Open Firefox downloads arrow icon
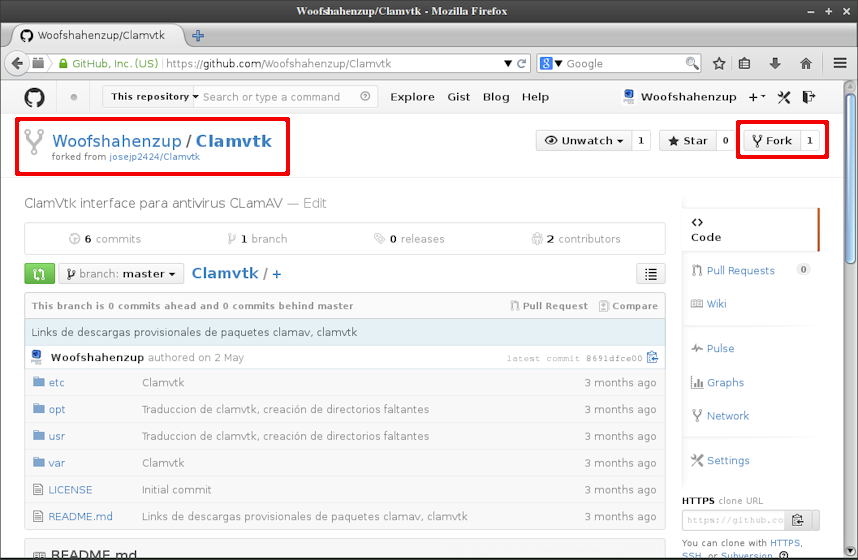The image size is (858, 560). (x=775, y=63)
